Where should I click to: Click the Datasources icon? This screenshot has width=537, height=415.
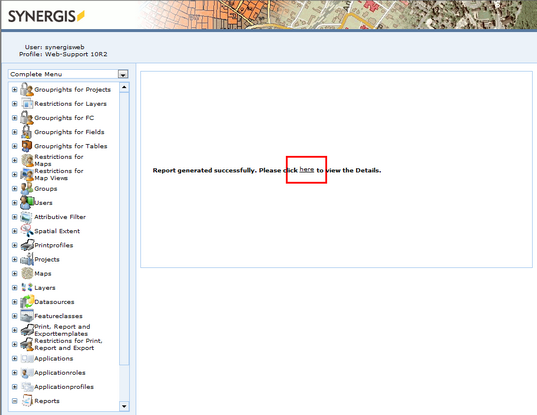(x=27, y=302)
